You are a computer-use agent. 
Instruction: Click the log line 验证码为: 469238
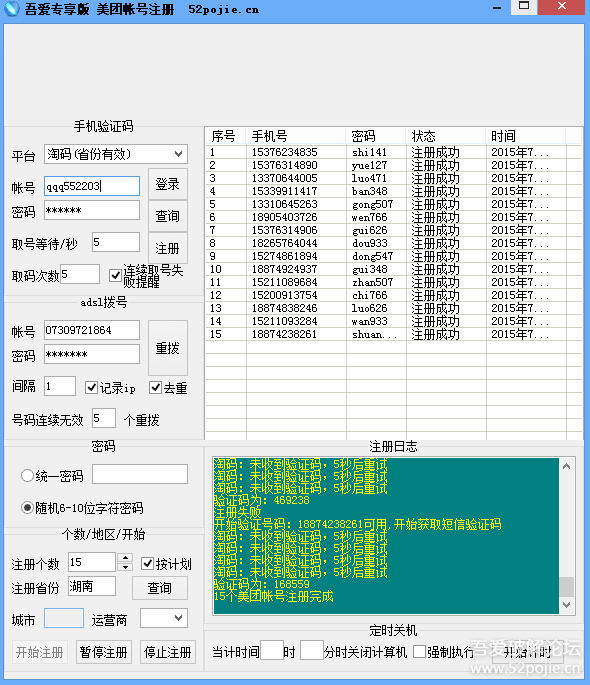tap(262, 500)
